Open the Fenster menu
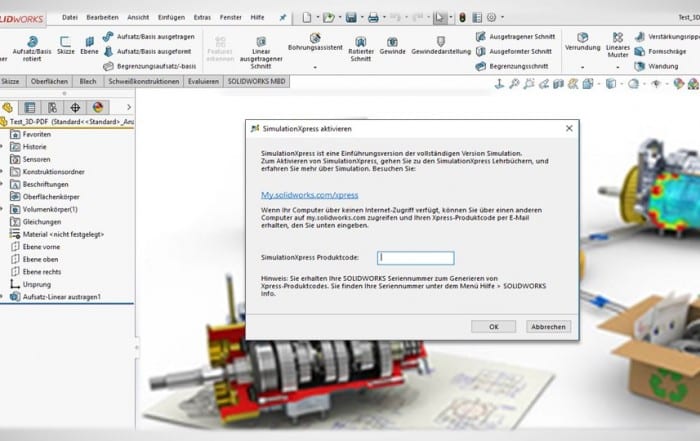This screenshot has height=441, width=700. 230,17
